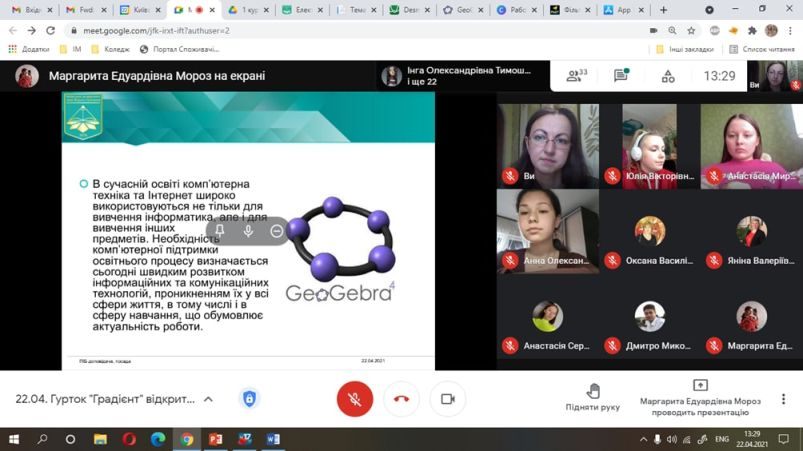
Task: Open Інші закладки folder
Action: (685, 49)
